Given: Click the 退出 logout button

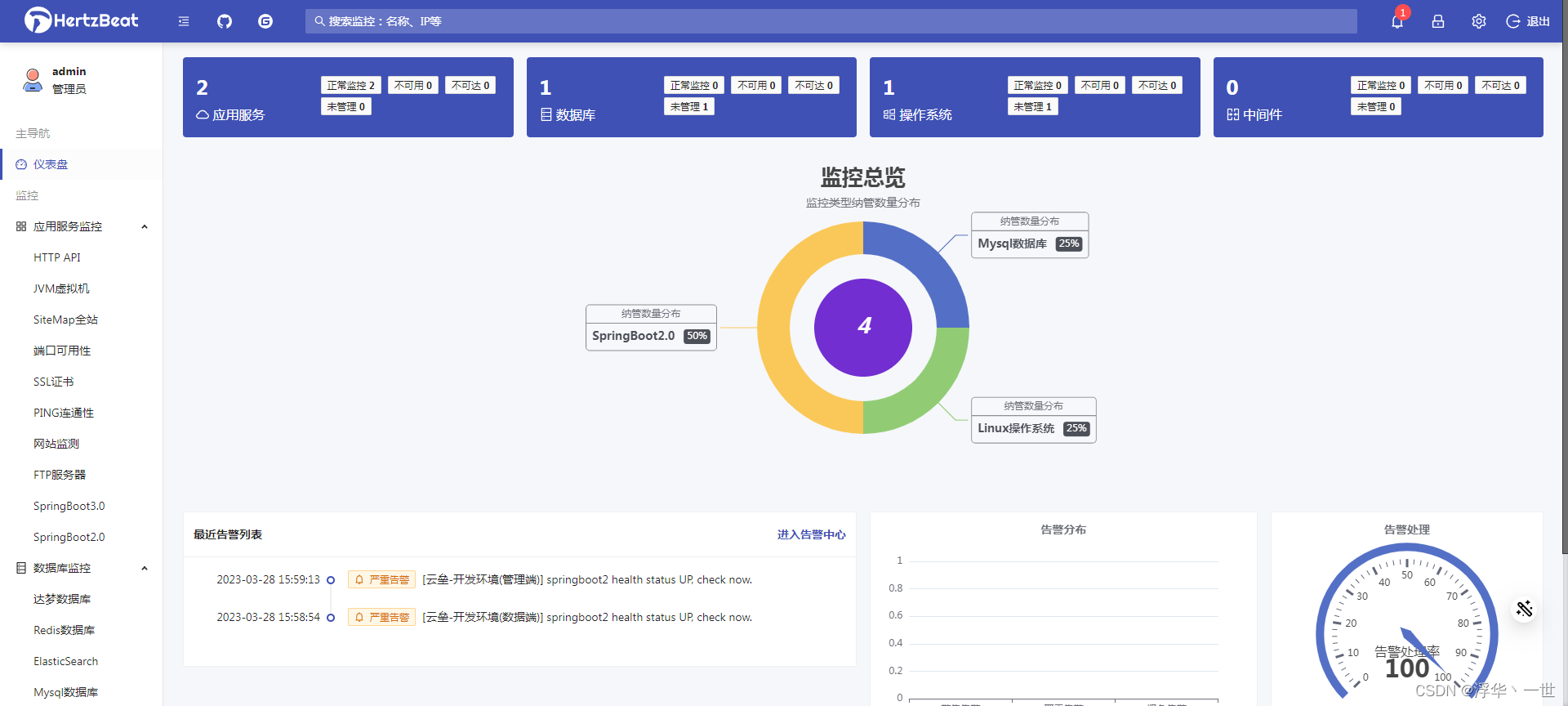Looking at the screenshot, I should point(1528,21).
